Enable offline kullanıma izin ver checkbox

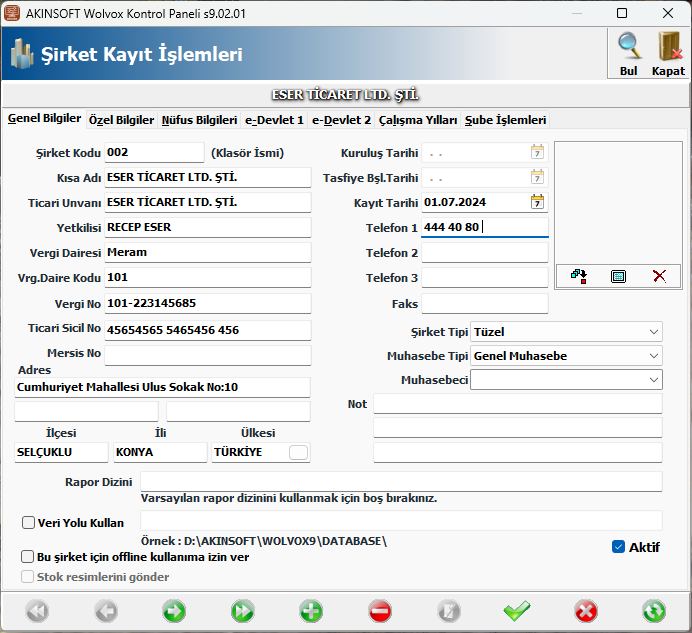pos(27,557)
